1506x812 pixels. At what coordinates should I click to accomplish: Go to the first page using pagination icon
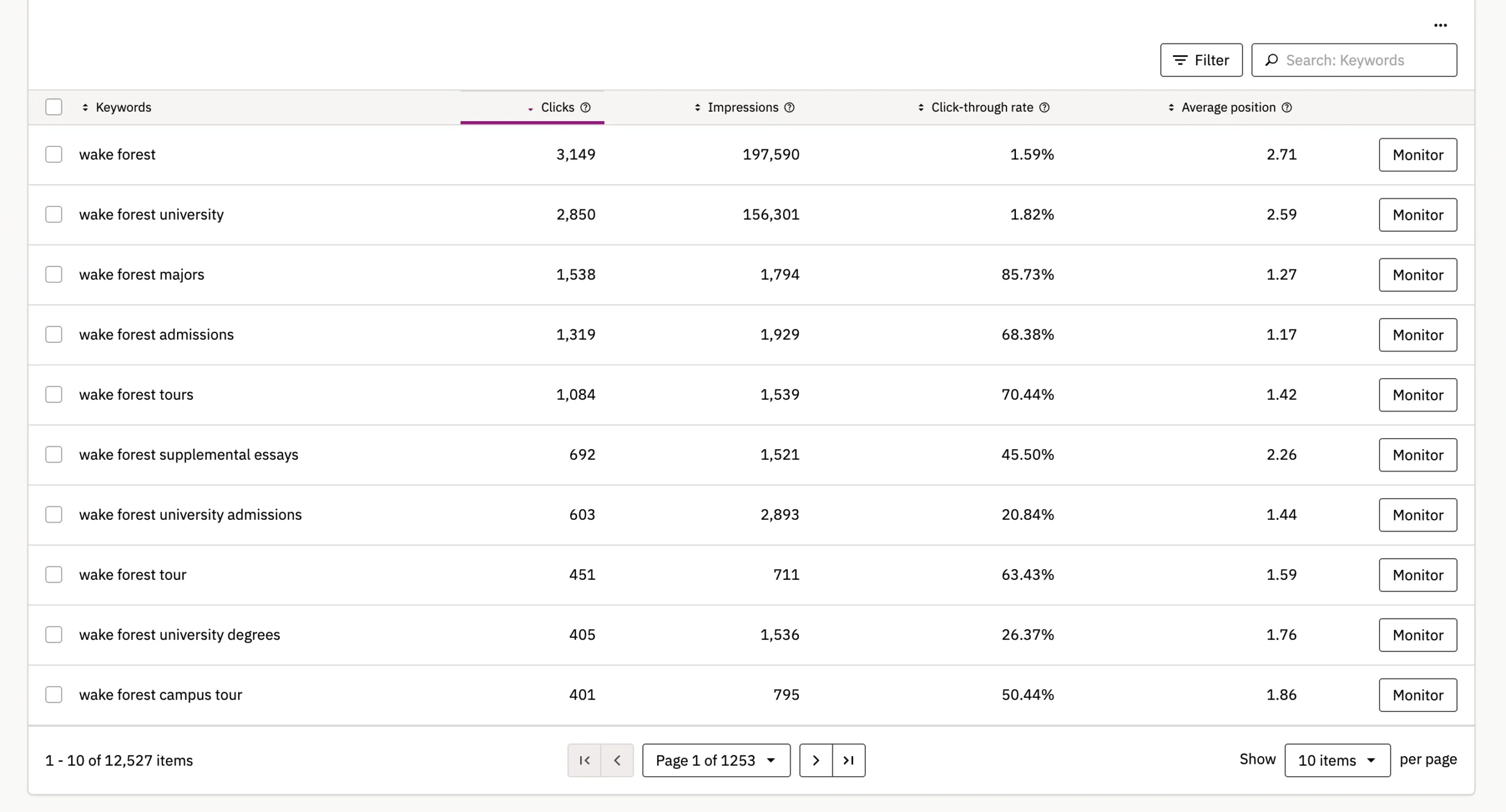(584, 760)
